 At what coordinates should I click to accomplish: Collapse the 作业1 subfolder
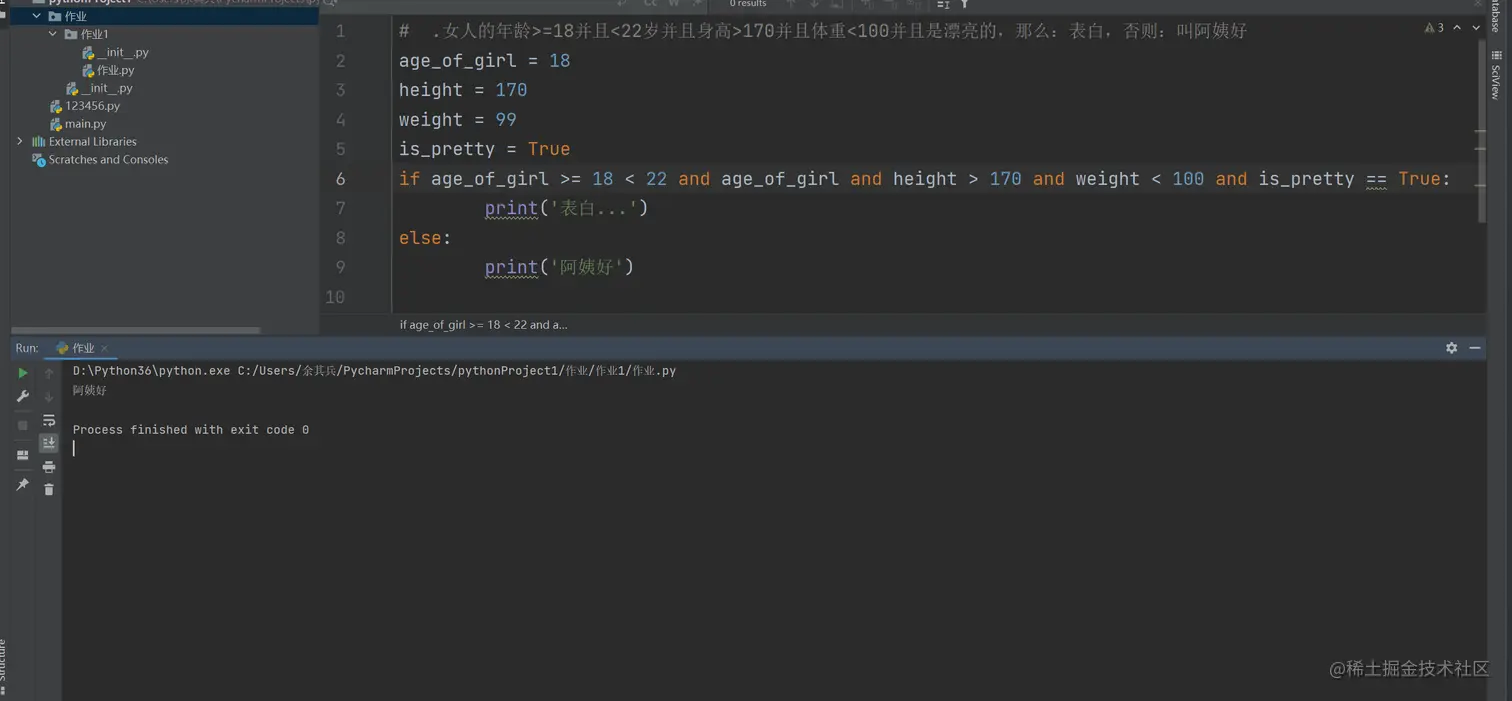click(x=53, y=34)
